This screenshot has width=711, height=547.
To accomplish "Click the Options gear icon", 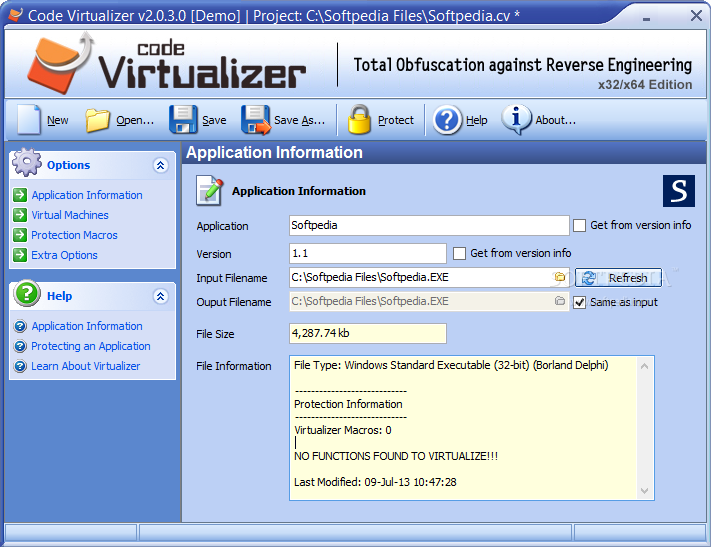I will 27,162.
